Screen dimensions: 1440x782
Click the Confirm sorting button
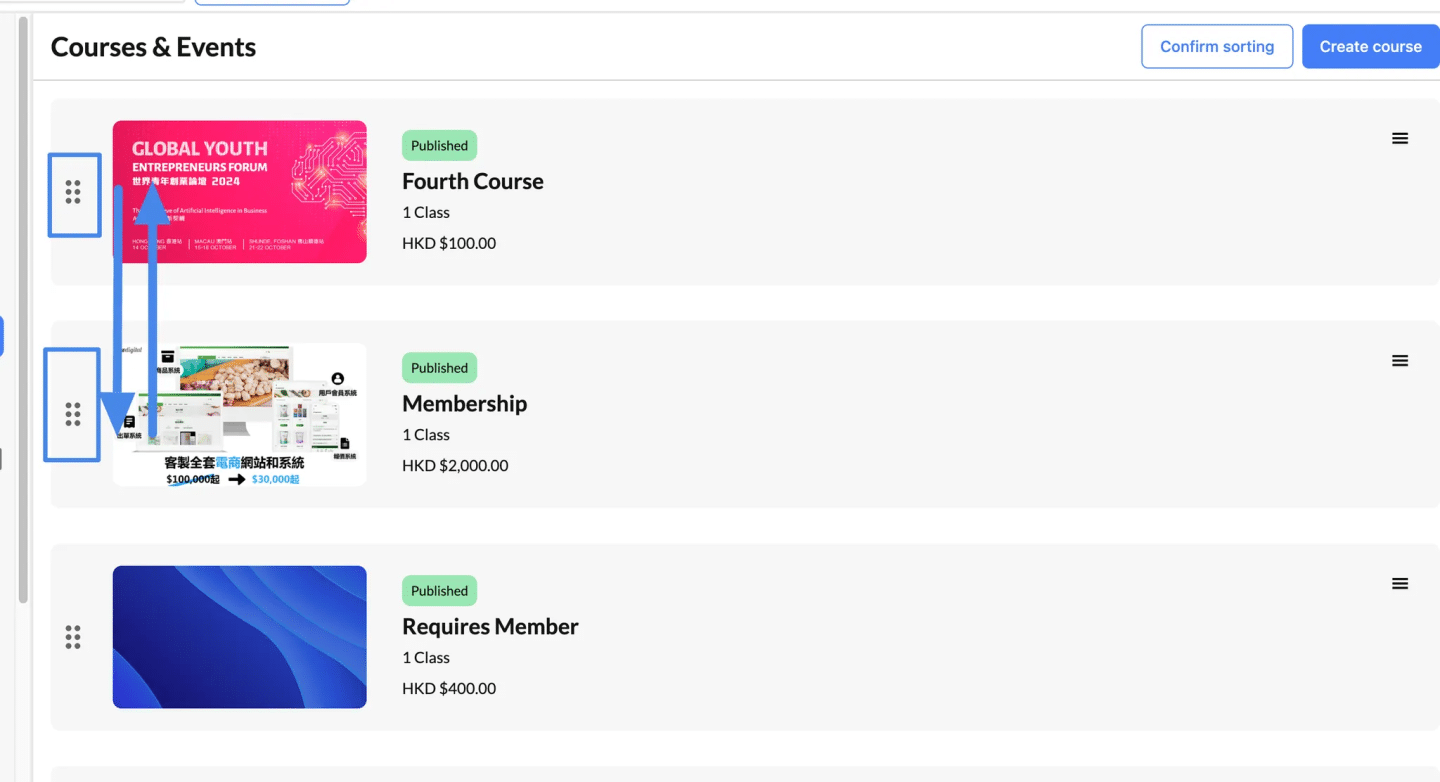click(x=1217, y=46)
